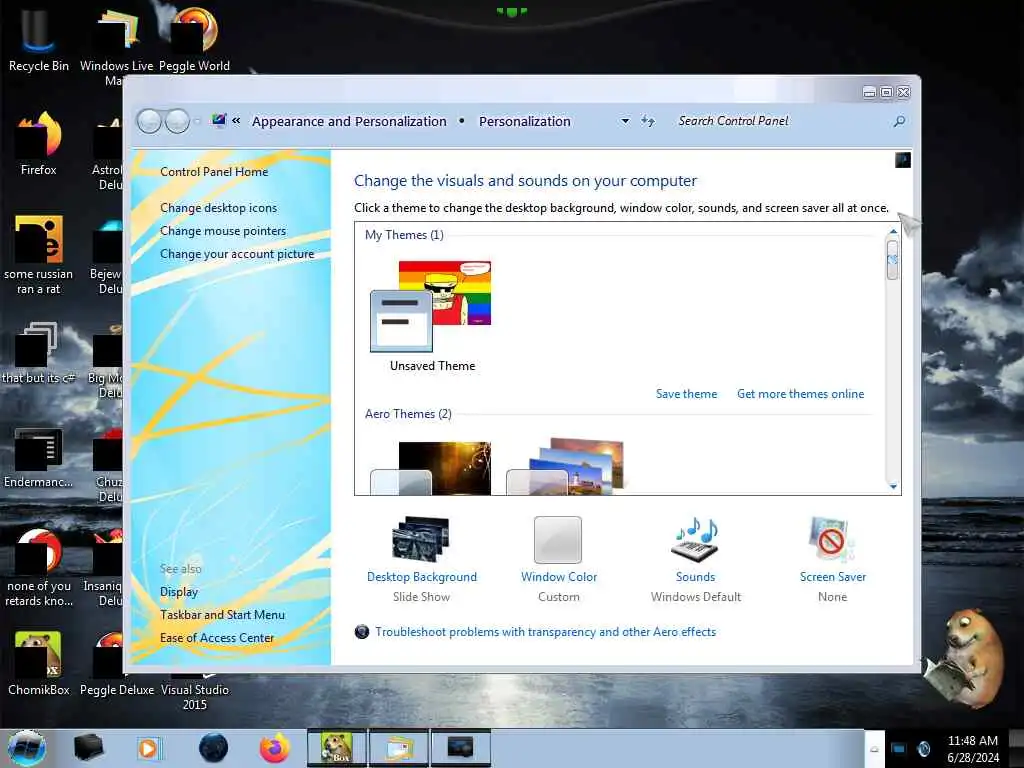Click the help shield icon beside Troubleshoot link
This screenshot has width=1024, height=768.
pyautogui.click(x=362, y=632)
